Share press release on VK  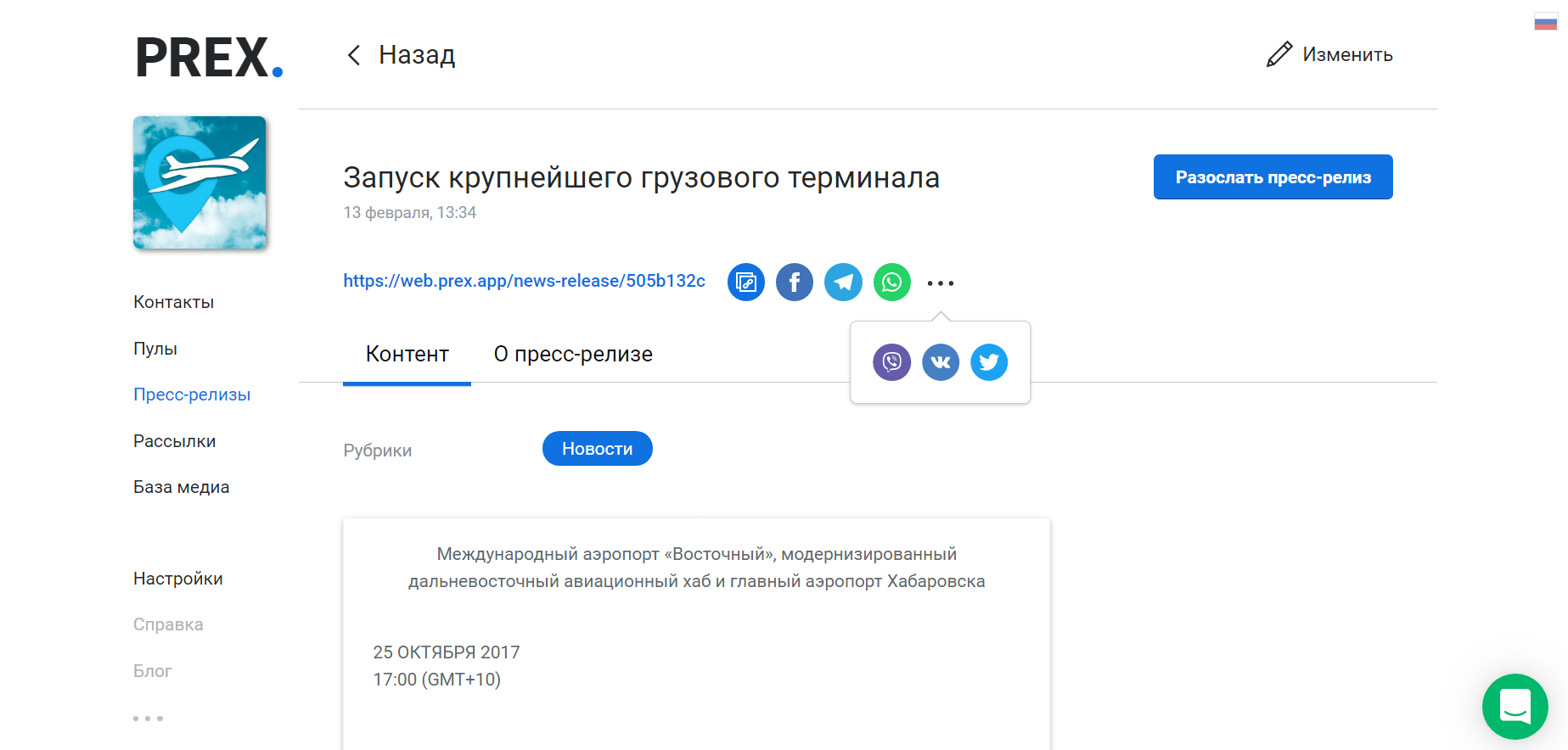click(x=941, y=362)
